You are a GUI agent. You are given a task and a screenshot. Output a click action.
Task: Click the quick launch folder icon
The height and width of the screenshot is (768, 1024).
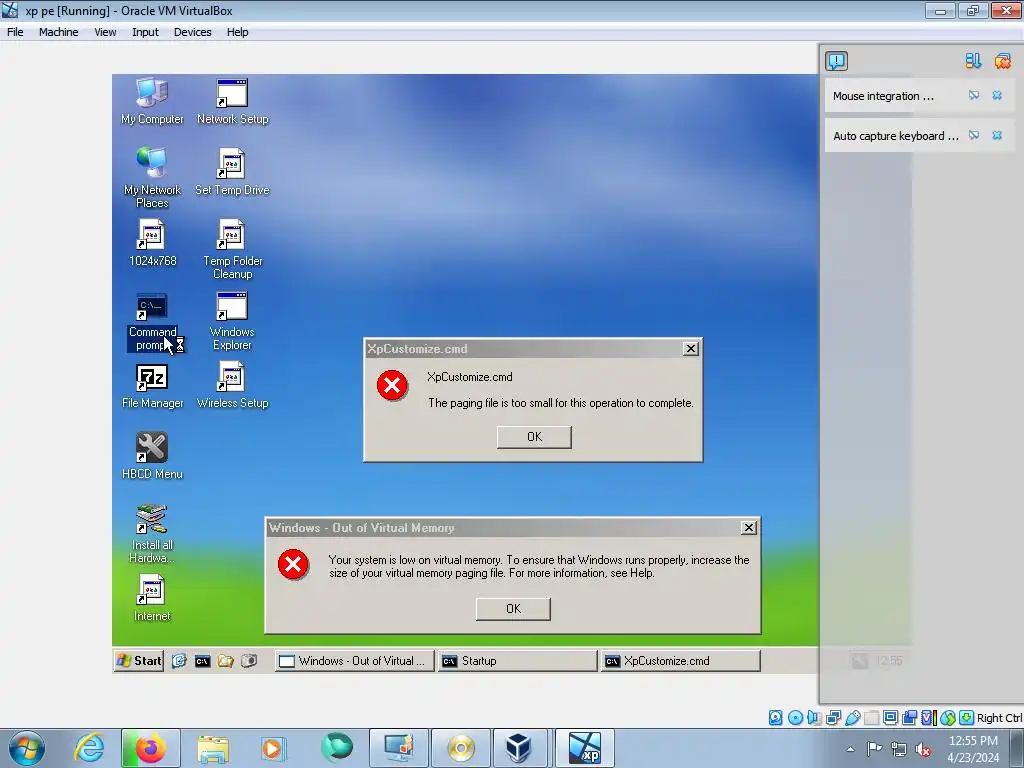pos(226,662)
